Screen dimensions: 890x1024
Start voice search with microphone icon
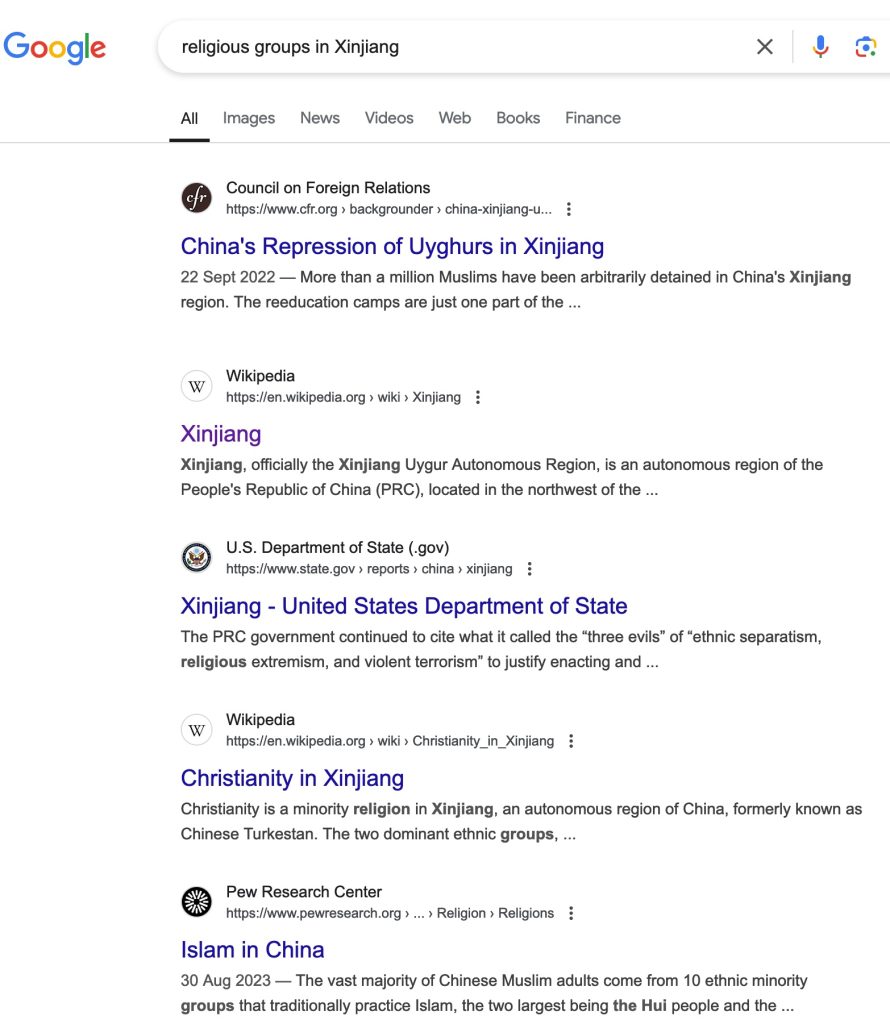(820, 46)
